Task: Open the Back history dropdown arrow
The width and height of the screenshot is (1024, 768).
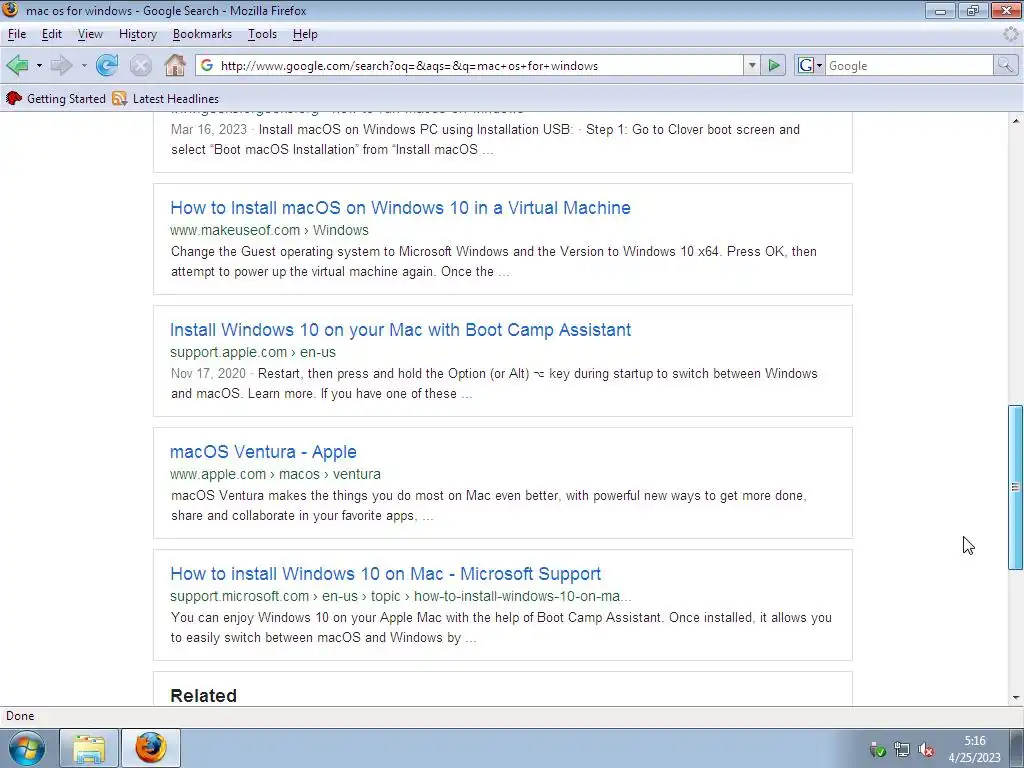Action: click(x=39, y=65)
